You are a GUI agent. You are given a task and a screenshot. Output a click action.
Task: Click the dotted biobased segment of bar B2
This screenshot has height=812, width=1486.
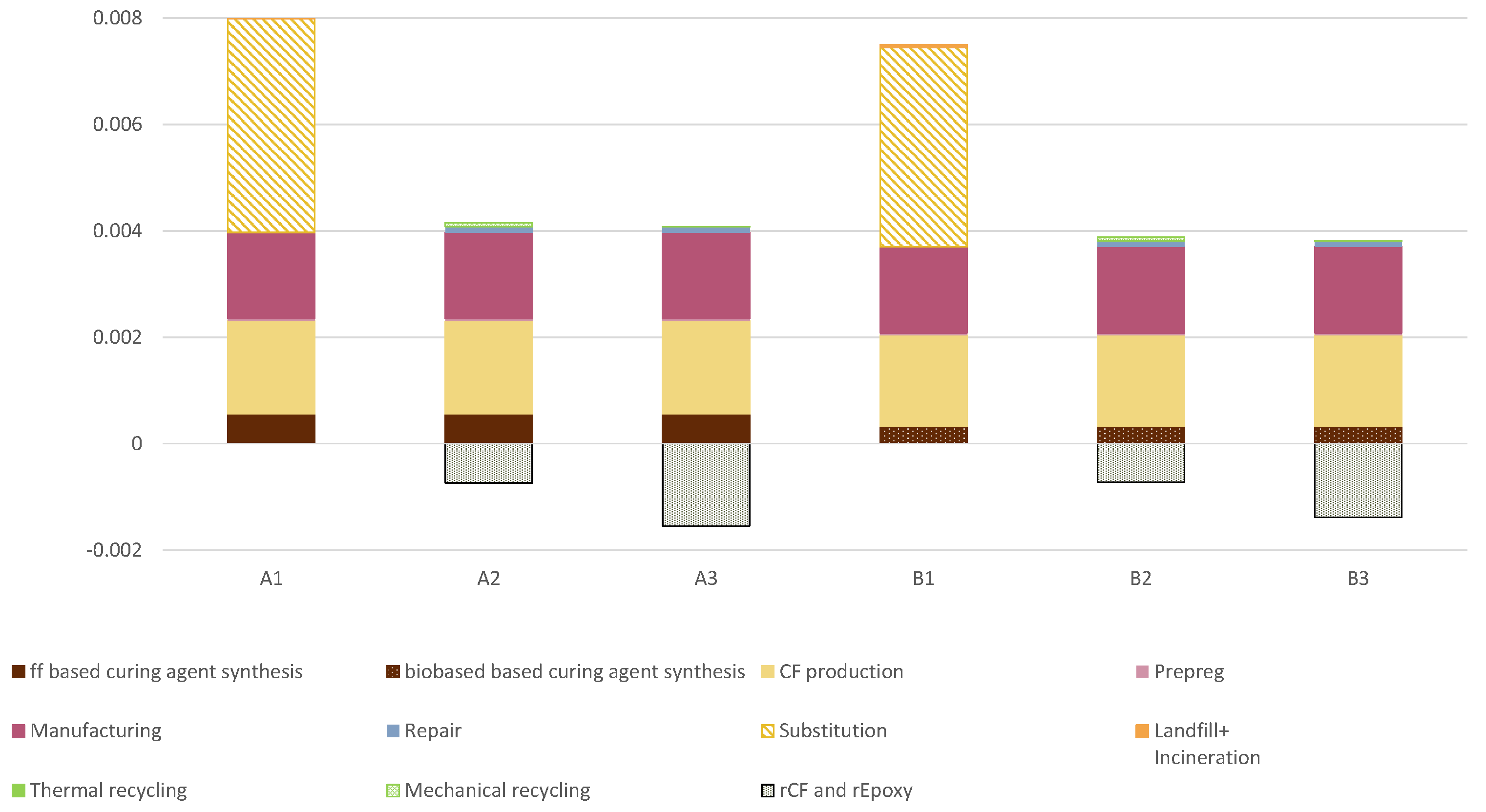[1141, 435]
